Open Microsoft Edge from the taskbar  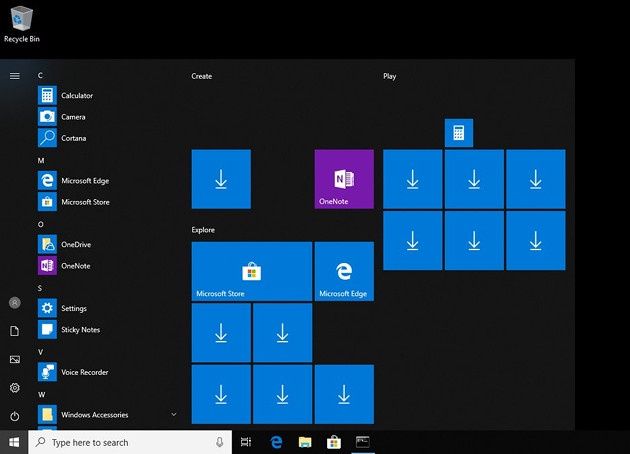click(276, 442)
